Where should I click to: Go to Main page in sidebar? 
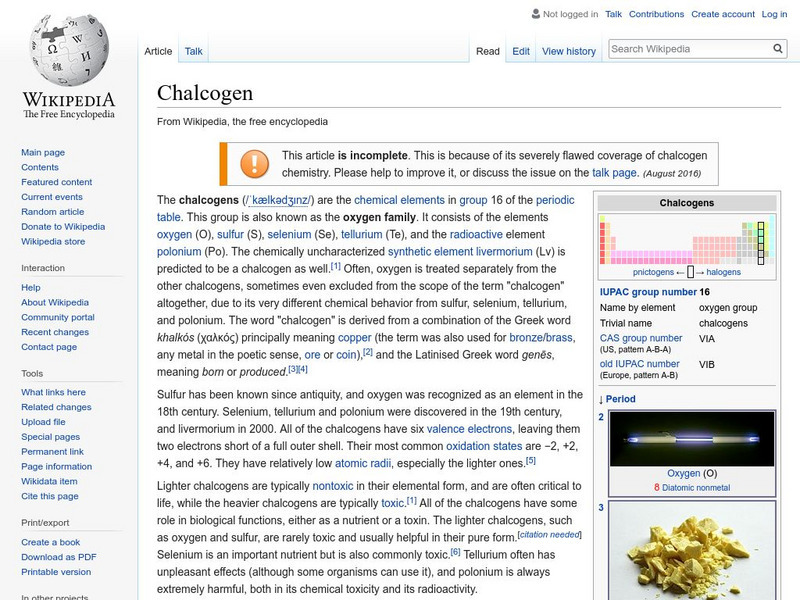tap(43, 152)
